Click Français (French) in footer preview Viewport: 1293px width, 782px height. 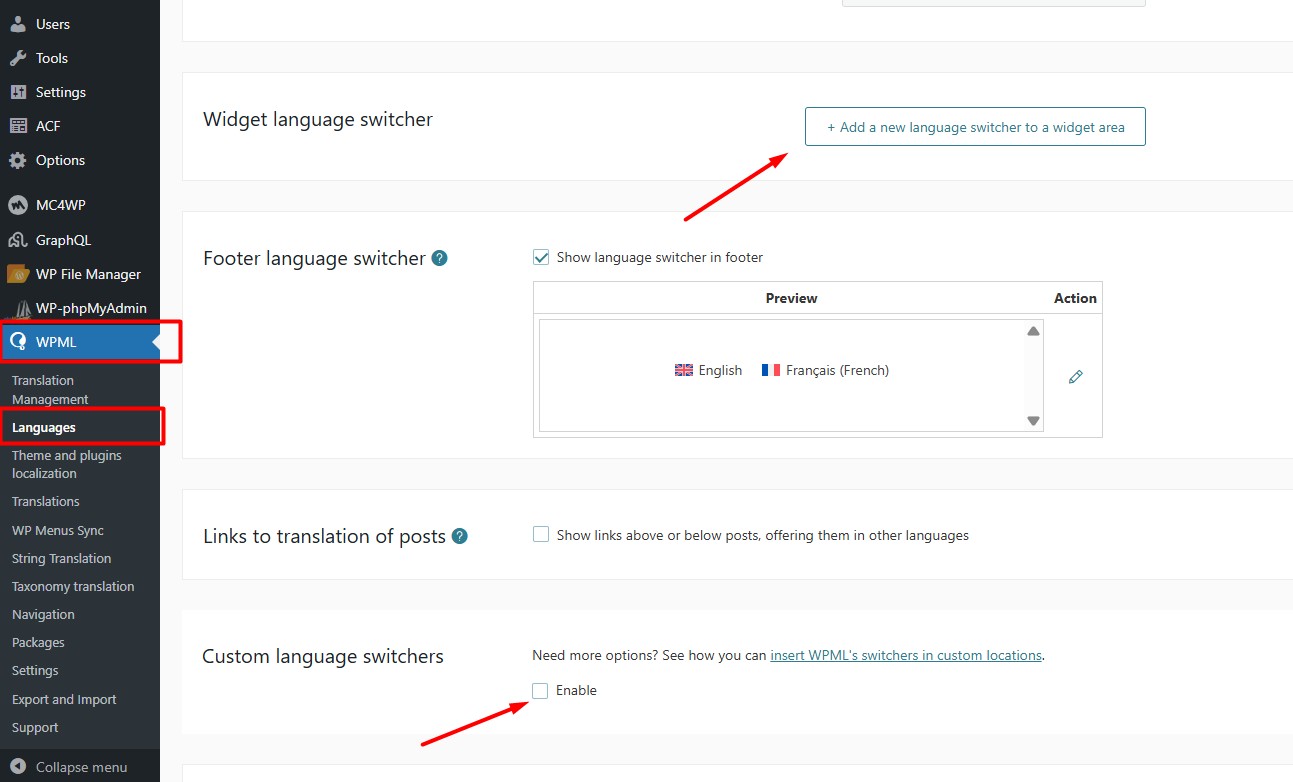point(837,370)
